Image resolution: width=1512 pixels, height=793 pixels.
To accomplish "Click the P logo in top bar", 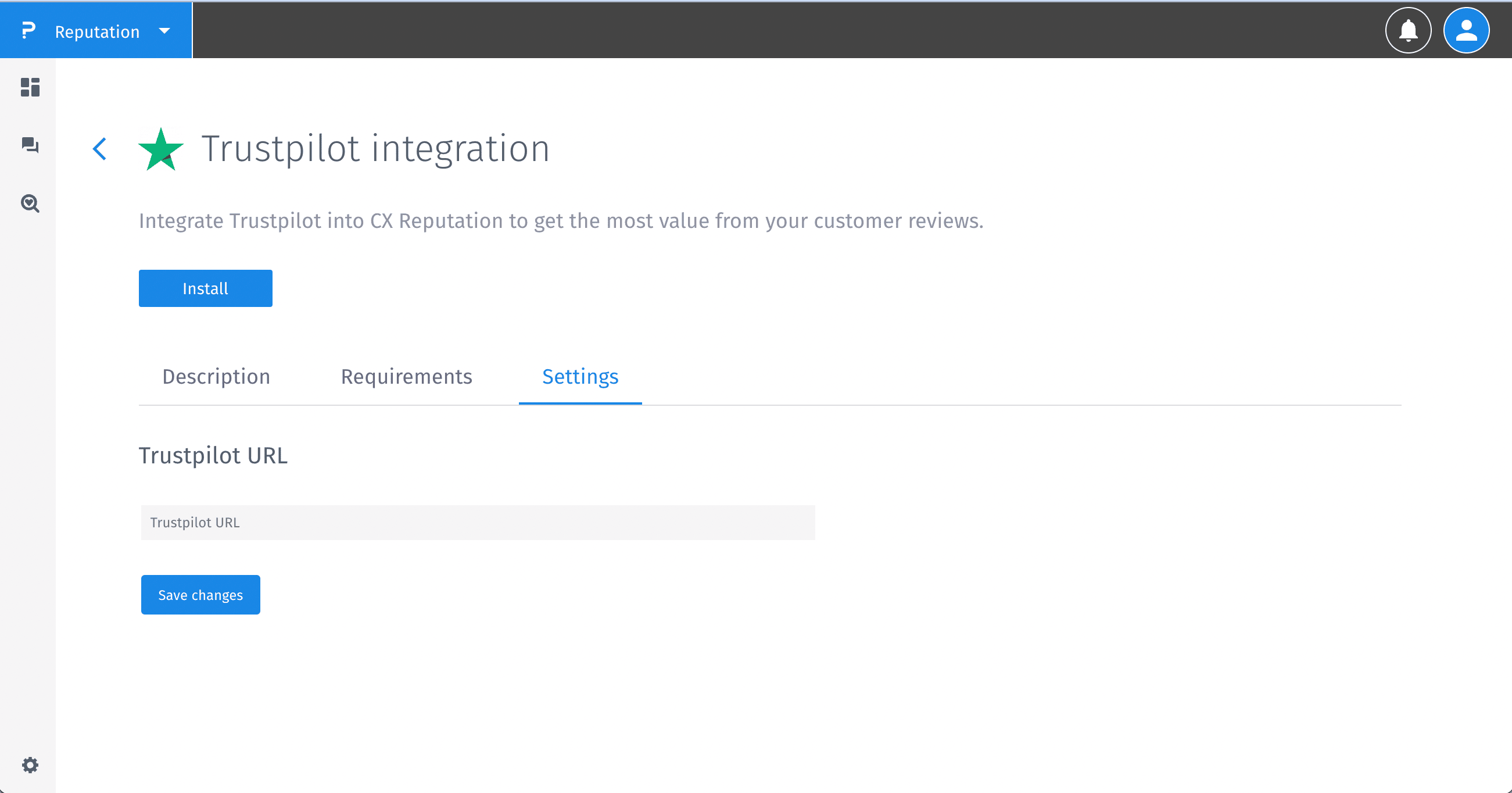I will coord(28,31).
